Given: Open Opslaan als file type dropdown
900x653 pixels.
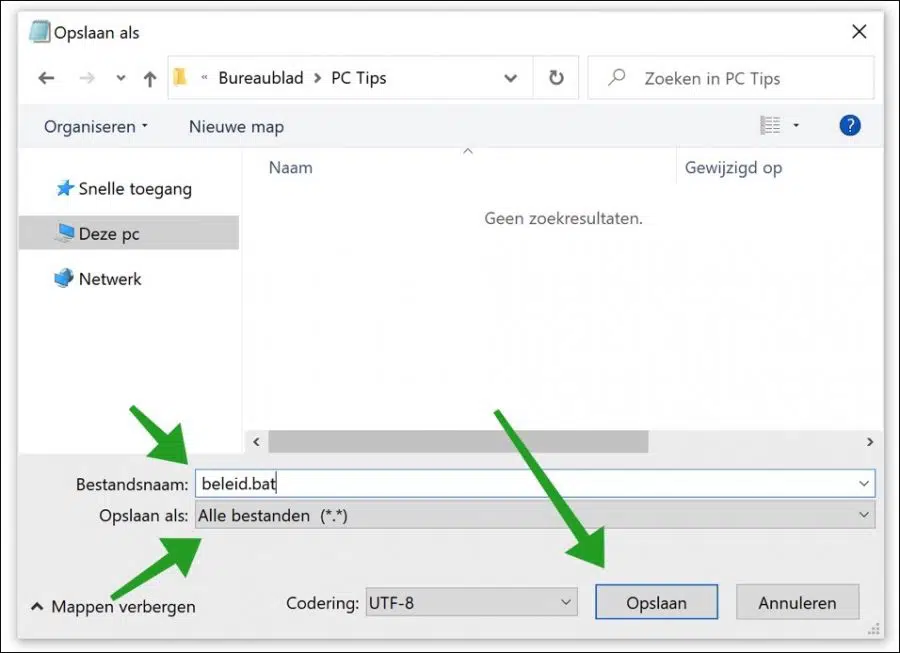Looking at the screenshot, I should click(535, 515).
